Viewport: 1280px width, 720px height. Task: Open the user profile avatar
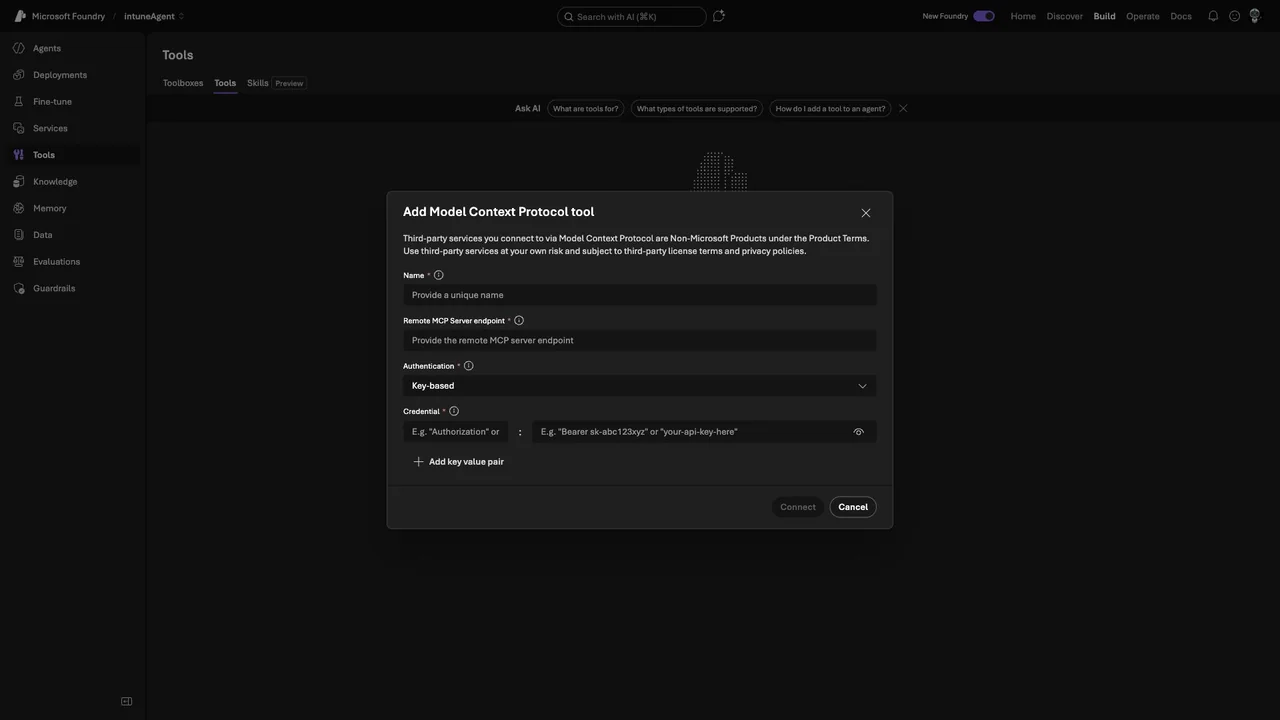(1255, 16)
